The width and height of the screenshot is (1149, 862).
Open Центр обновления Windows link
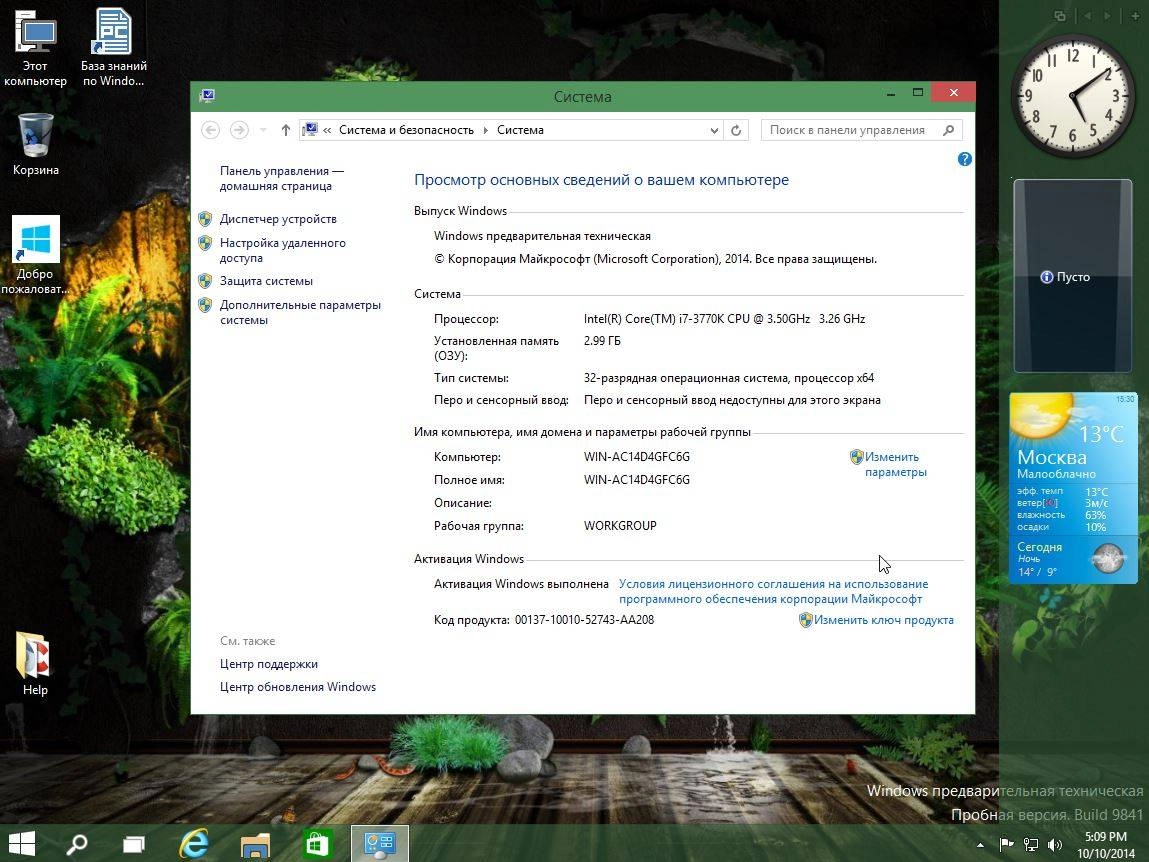pos(298,687)
